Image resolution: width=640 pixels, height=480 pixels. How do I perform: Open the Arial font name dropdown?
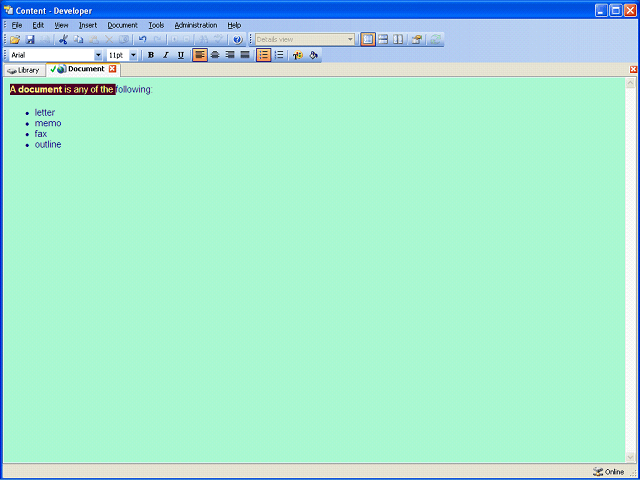click(98, 55)
